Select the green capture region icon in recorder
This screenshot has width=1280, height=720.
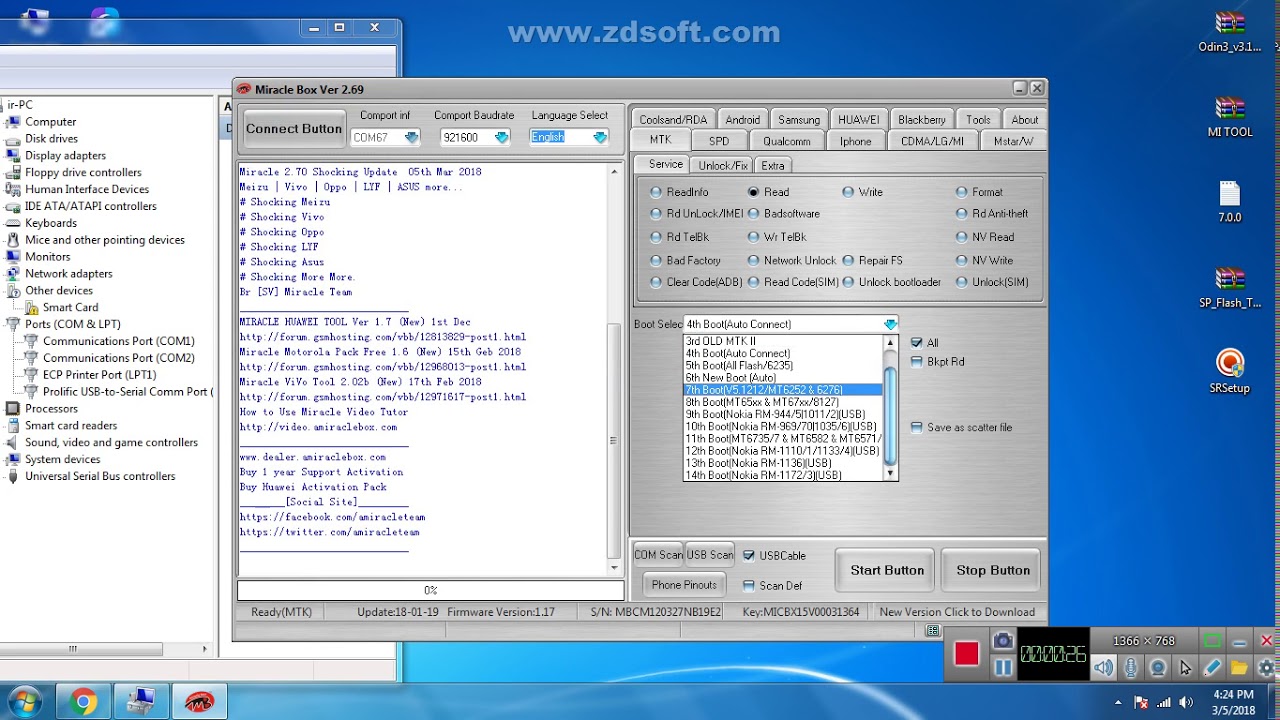(1212, 641)
